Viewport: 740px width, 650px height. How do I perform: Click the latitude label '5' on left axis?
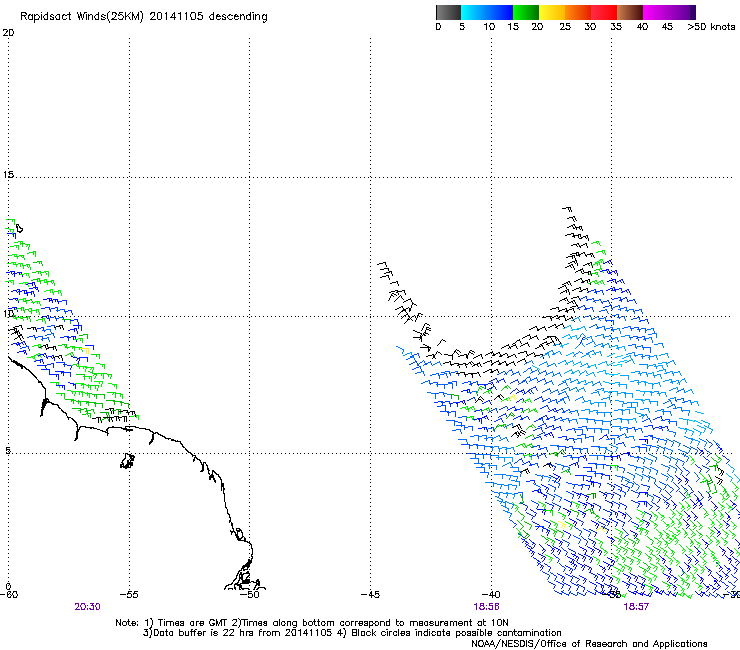[8, 451]
